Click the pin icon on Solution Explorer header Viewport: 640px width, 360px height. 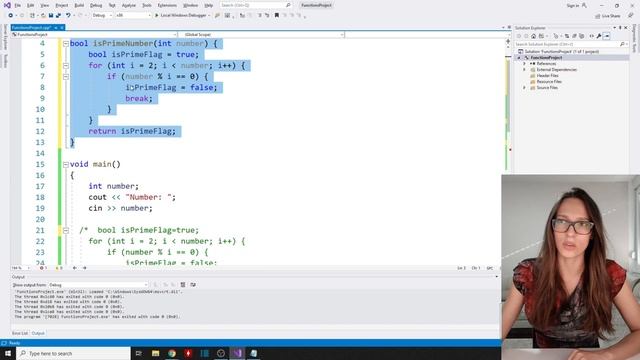620,28
